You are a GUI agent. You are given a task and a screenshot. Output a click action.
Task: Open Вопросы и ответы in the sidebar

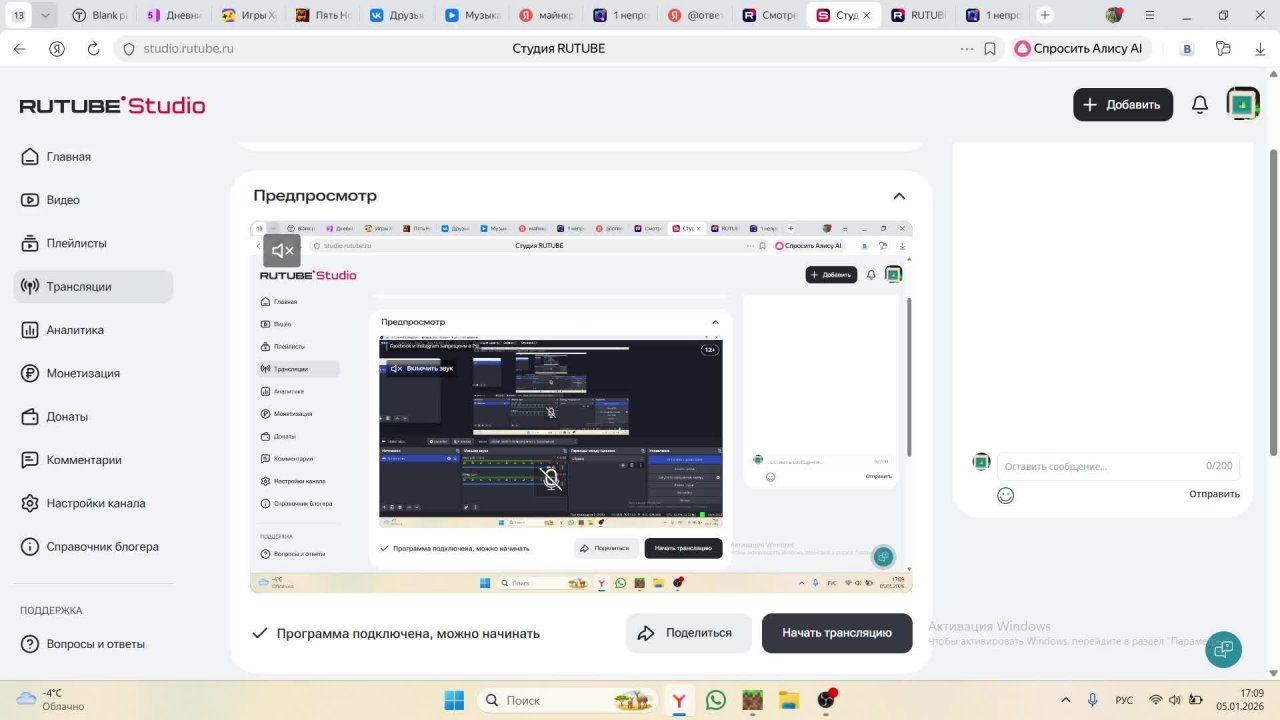[94, 644]
